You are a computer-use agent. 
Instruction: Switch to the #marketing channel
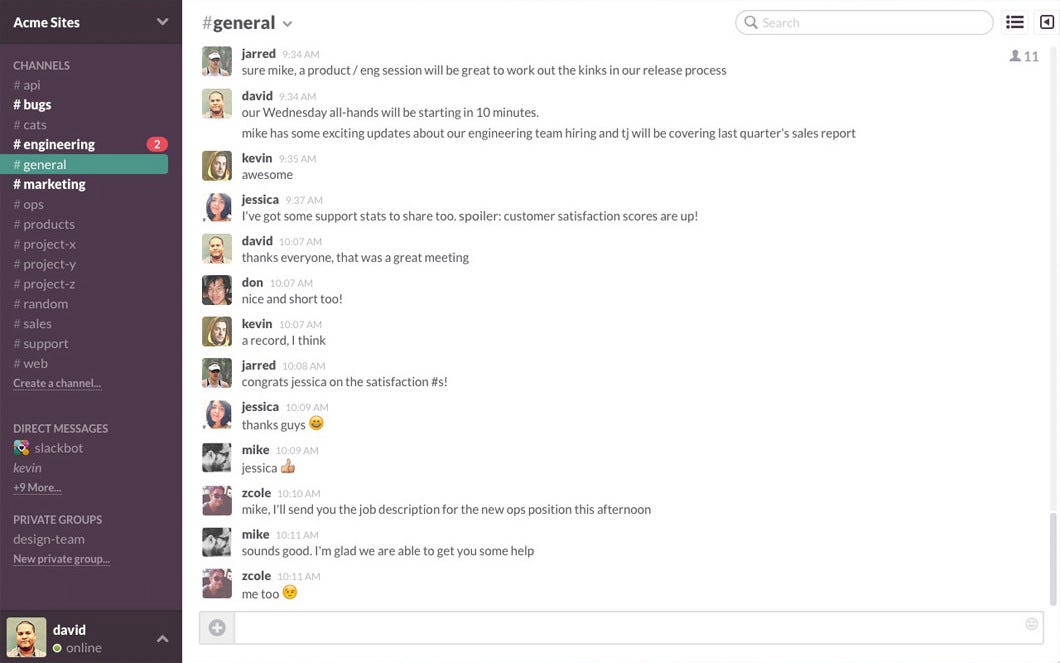(48, 183)
